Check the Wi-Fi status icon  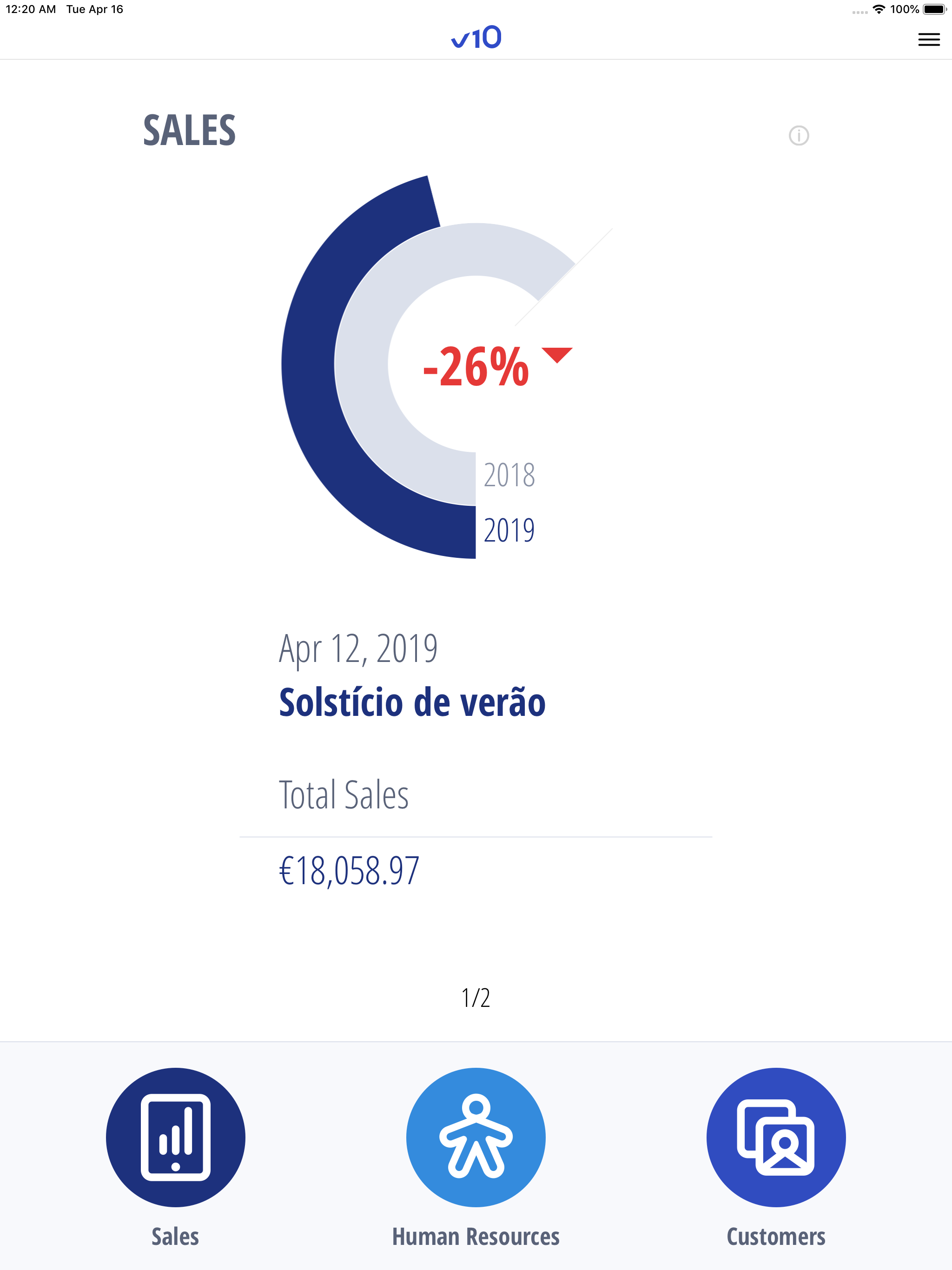pyautogui.click(x=879, y=9)
